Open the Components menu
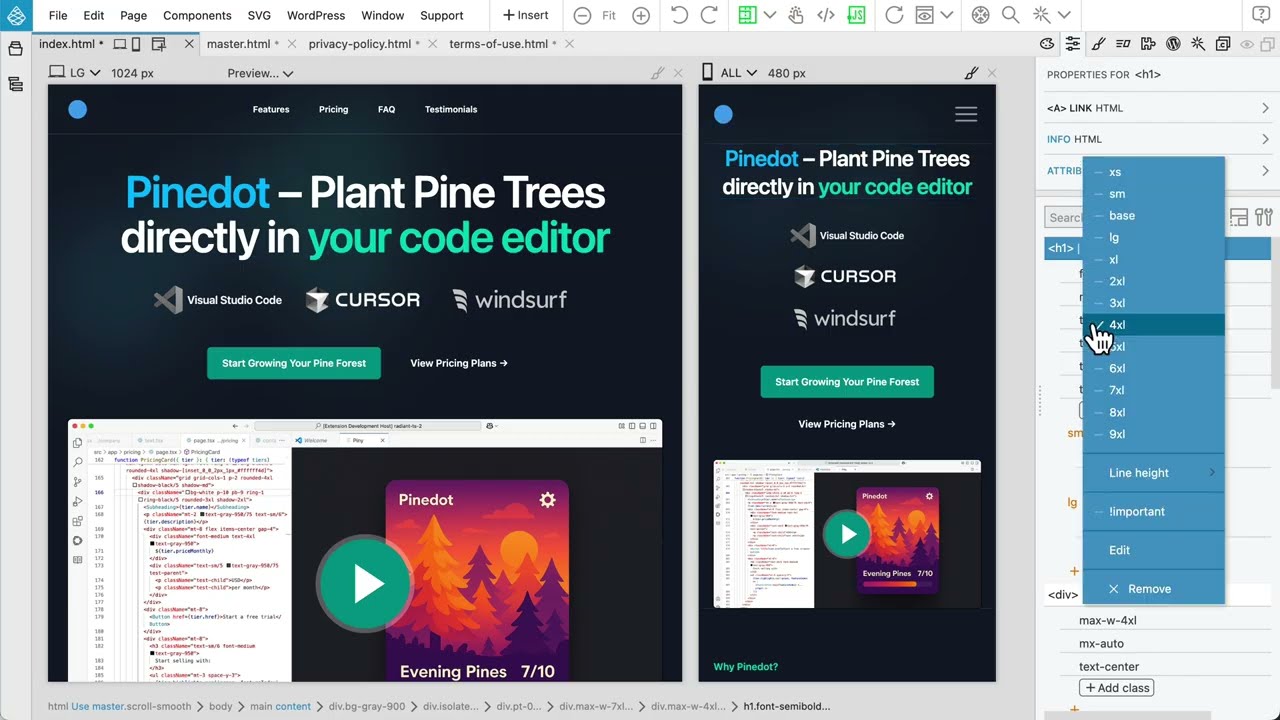This screenshot has width=1280, height=720. [197, 15]
